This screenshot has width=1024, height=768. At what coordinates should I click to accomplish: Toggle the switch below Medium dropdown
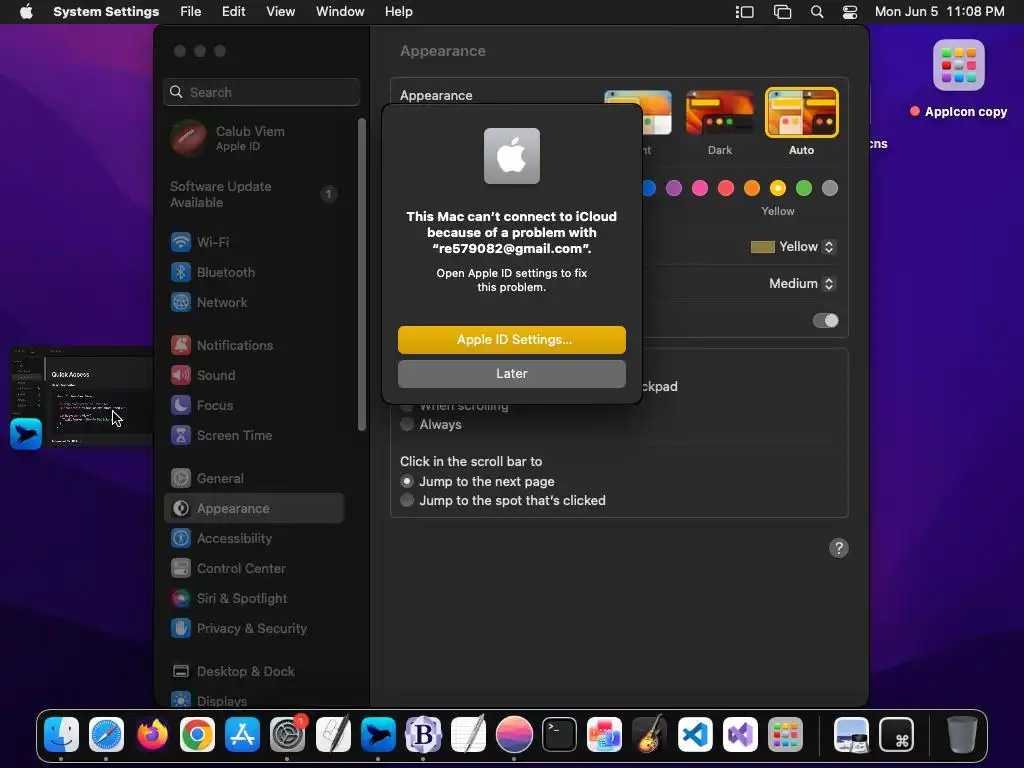coord(825,320)
